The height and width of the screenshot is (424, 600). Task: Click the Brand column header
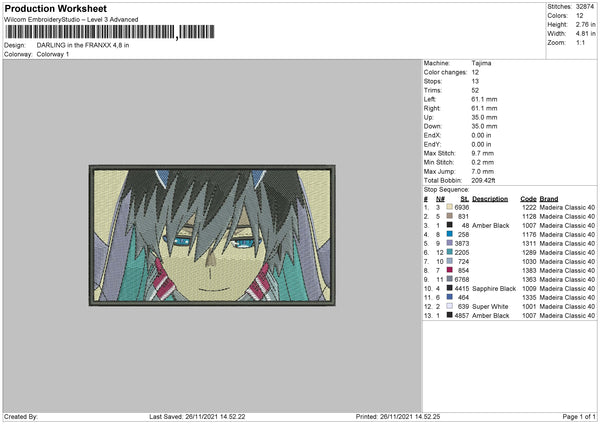tap(549, 199)
